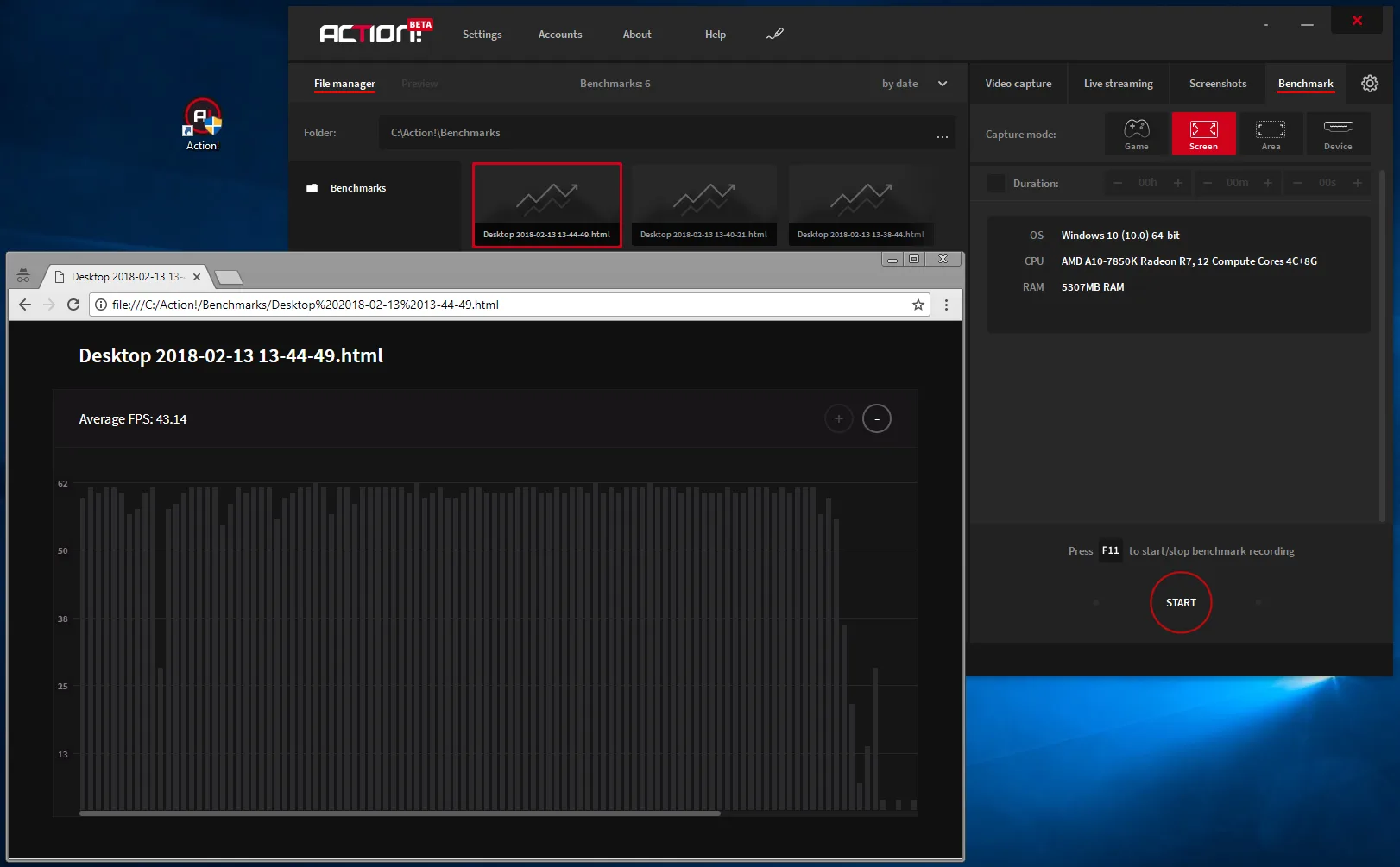Screen dimensions: 1400x867
Task: Select benchmark thumbnail 13-40-21.html
Action: pyautogui.click(x=704, y=204)
